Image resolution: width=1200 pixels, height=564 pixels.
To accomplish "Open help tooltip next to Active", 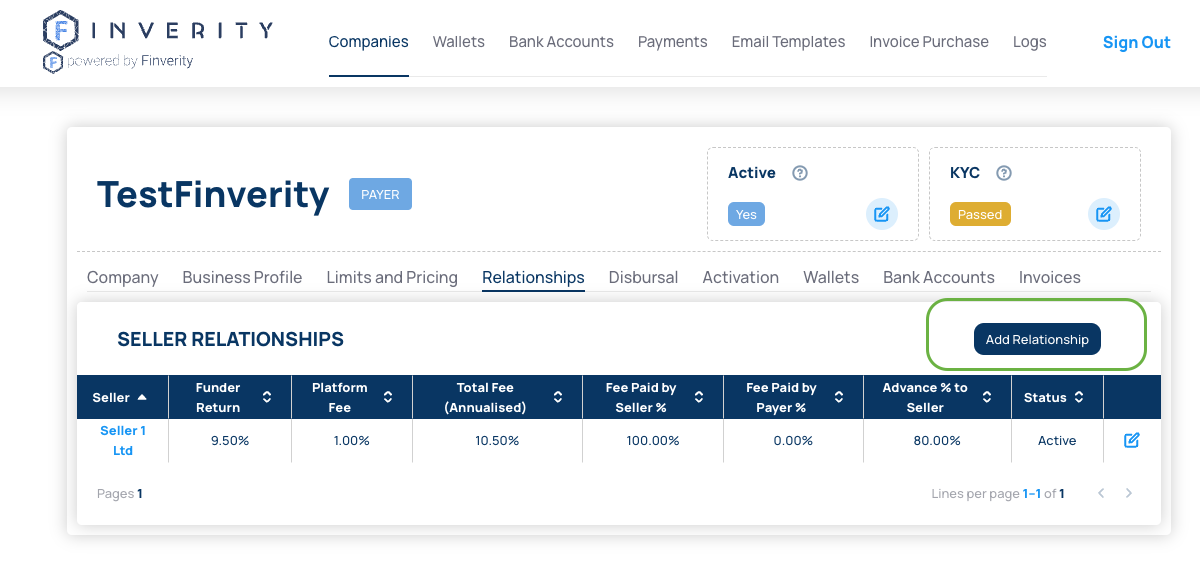I will click(x=799, y=173).
